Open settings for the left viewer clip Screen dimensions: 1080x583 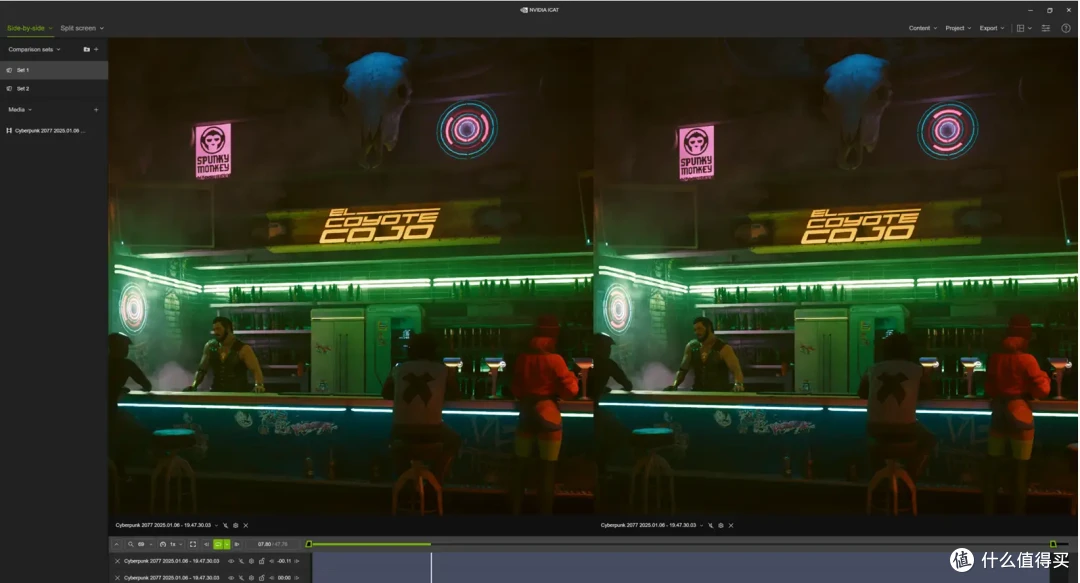(236, 526)
